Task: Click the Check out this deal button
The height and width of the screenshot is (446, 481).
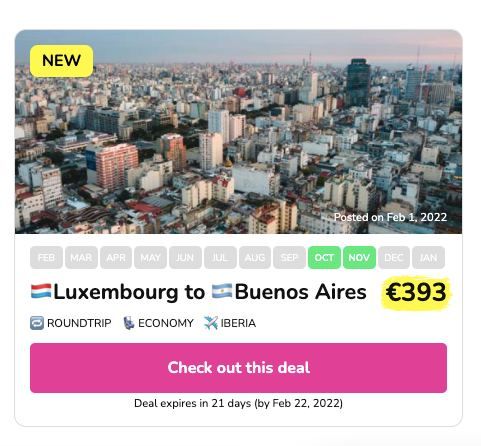Action: point(238,368)
